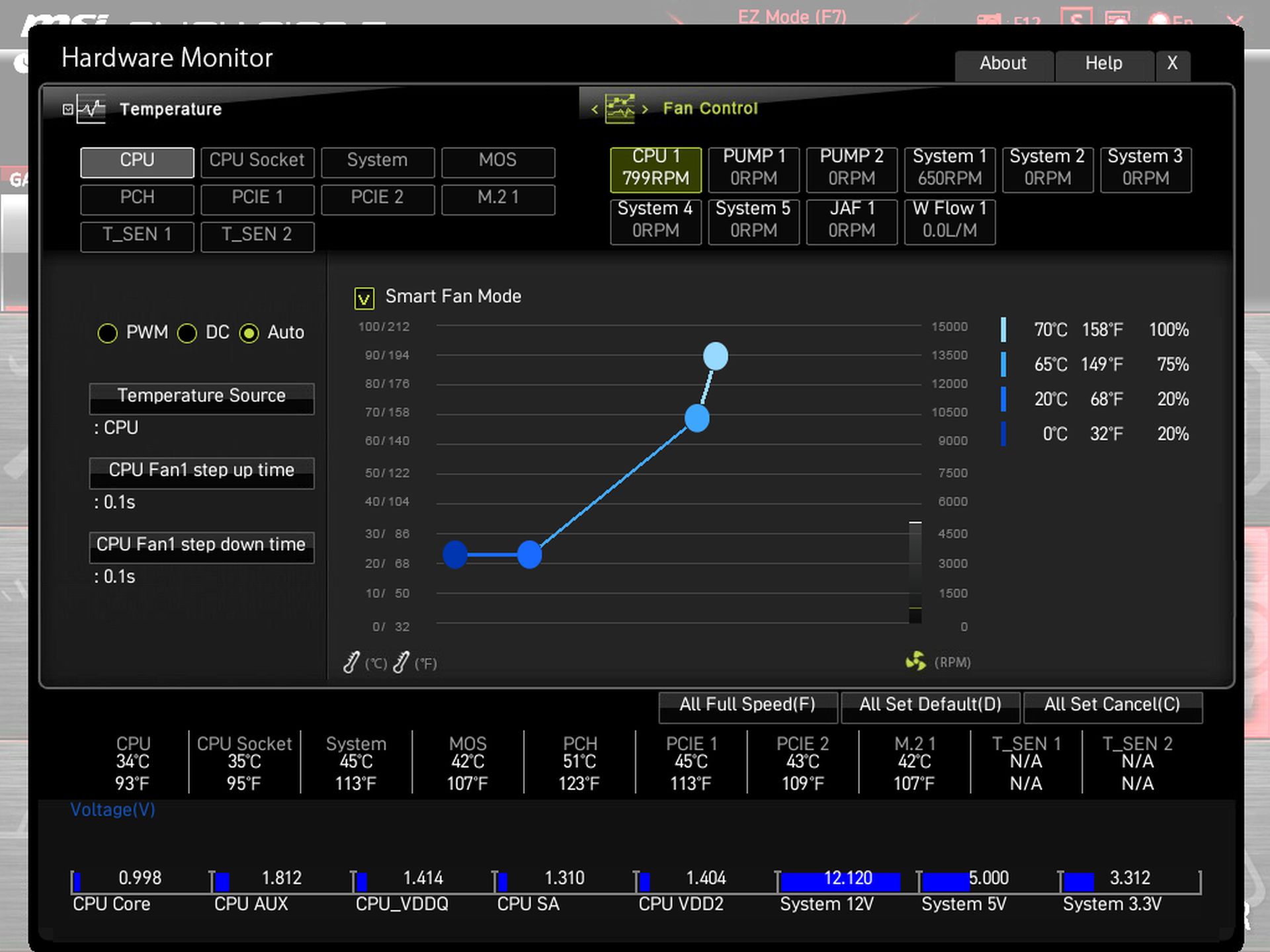Click the Celsius thermometer icon
The height and width of the screenshot is (952, 1270).
coord(351,662)
